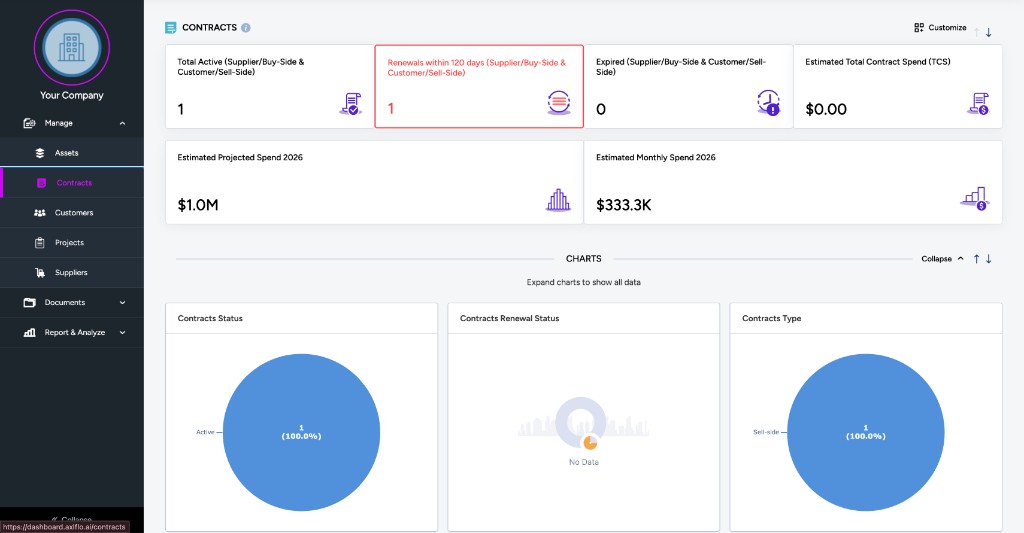Screen dimensions: 1024x533
Task: Click the CHARTS section heading
Action: coord(584,259)
